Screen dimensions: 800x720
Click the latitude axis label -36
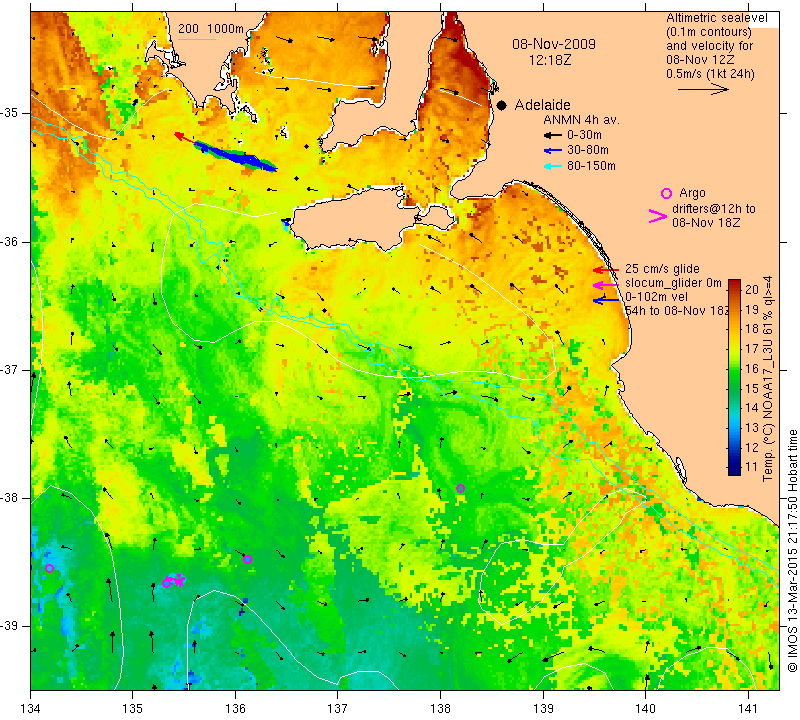[10, 241]
